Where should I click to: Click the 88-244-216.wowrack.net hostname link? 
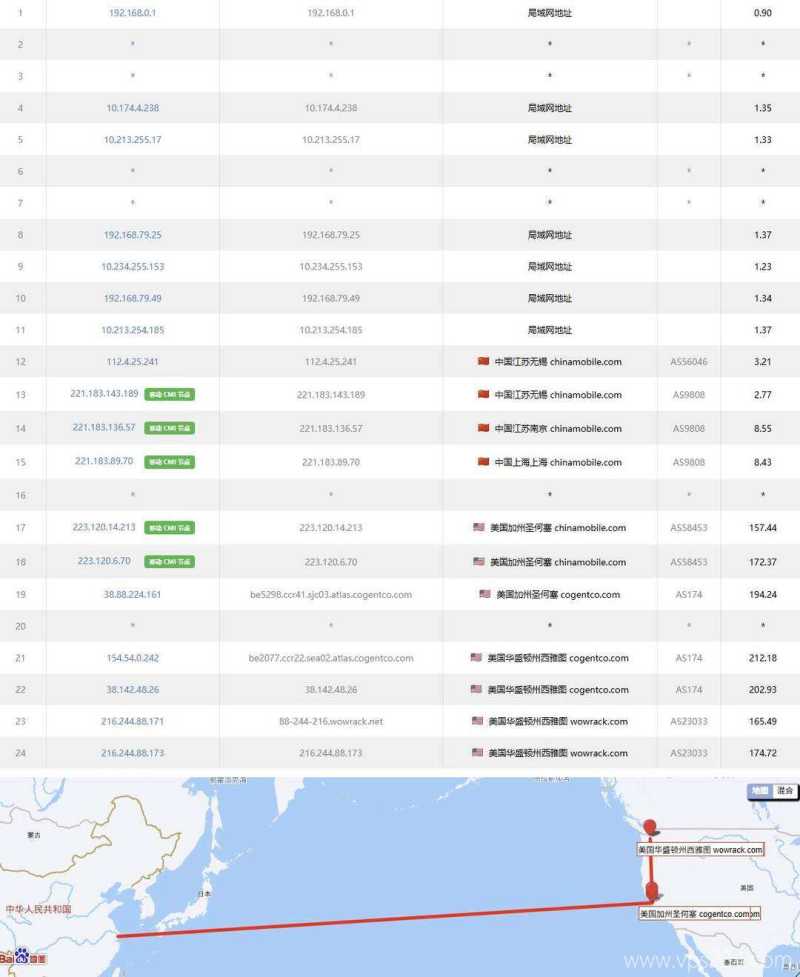point(330,722)
